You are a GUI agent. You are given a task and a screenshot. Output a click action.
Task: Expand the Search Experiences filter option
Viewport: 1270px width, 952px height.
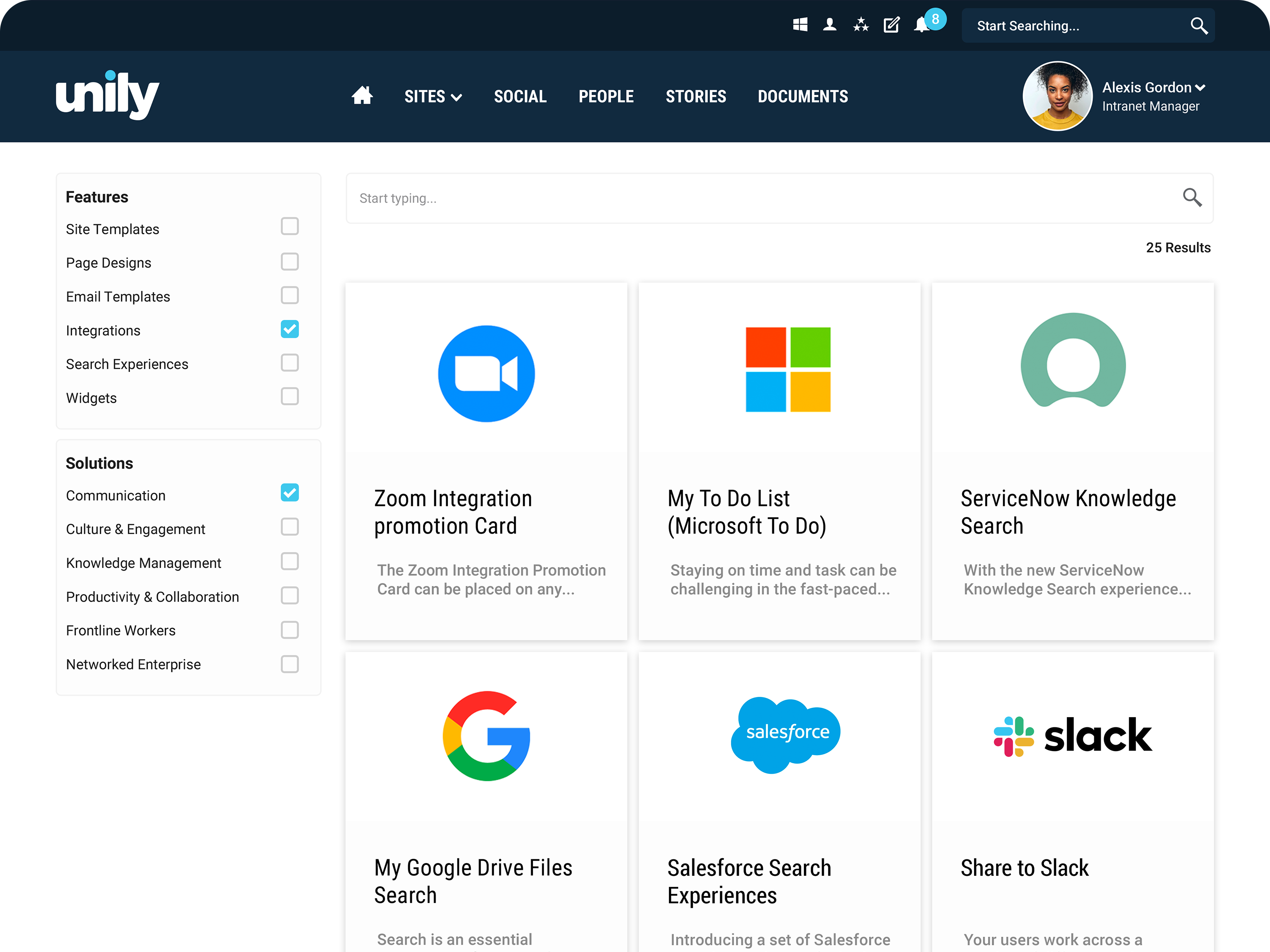290,363
